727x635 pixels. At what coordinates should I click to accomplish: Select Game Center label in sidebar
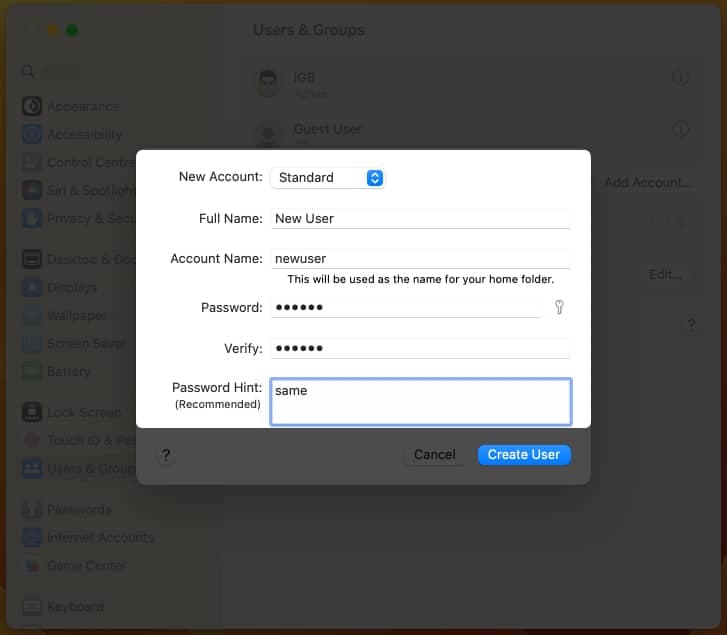(x=87, y=565)
